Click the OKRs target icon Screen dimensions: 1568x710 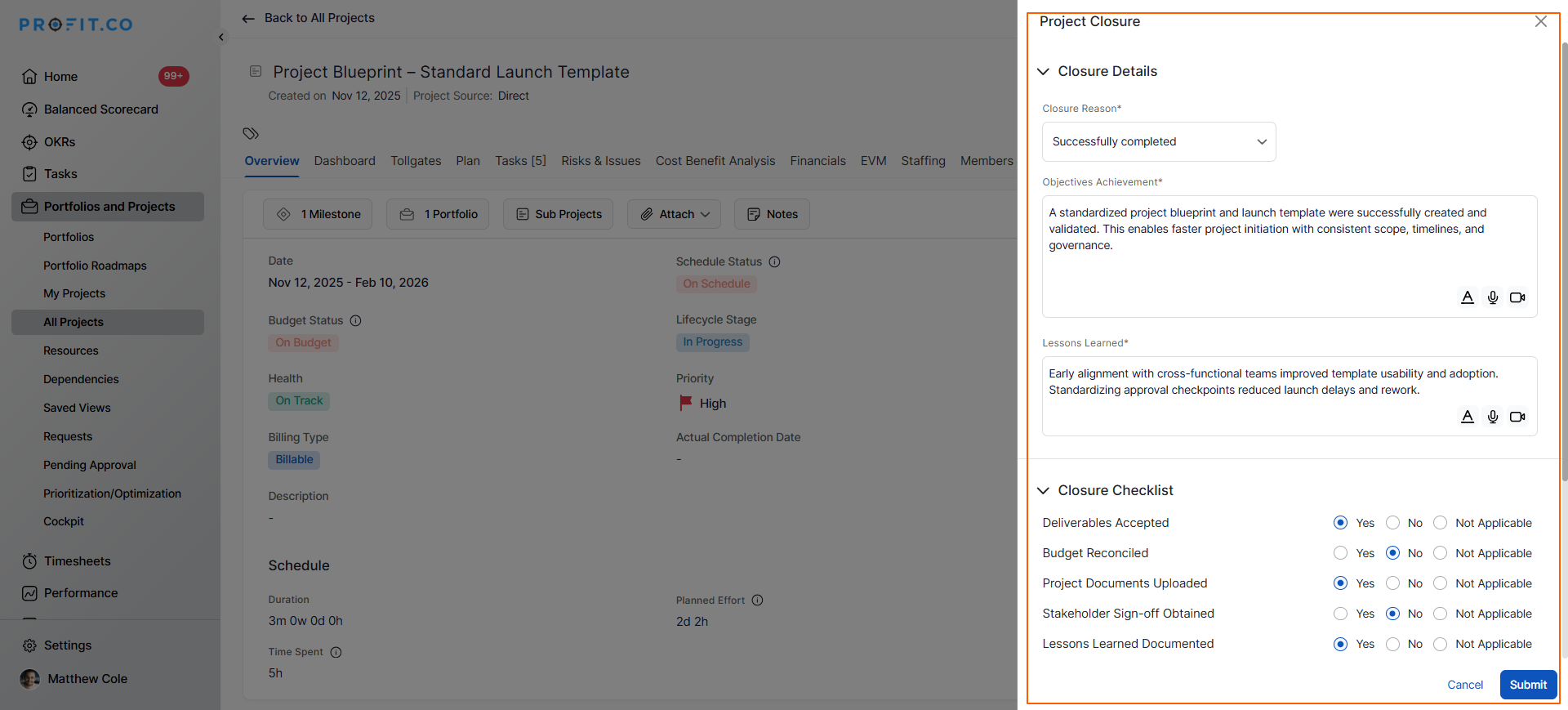(x=29, y=142)
